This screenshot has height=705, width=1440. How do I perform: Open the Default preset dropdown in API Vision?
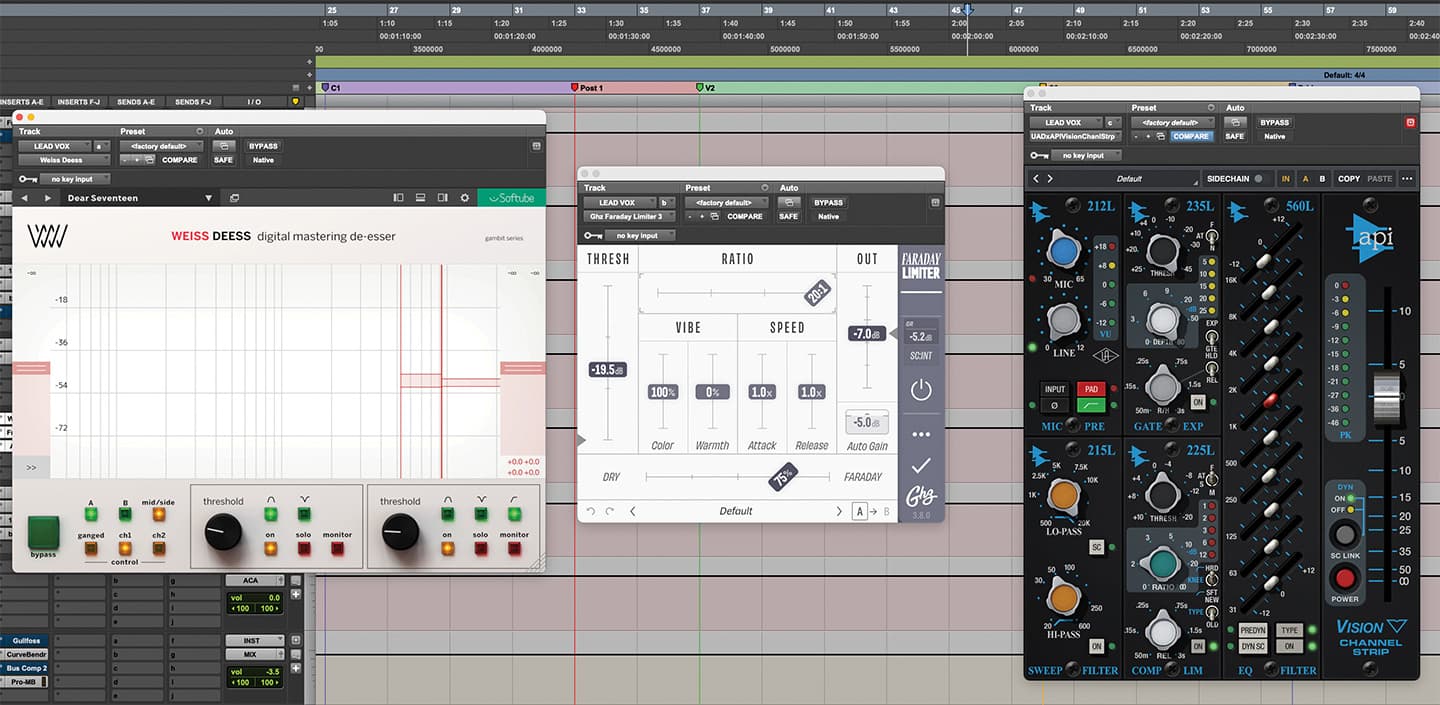point(1129,179)
